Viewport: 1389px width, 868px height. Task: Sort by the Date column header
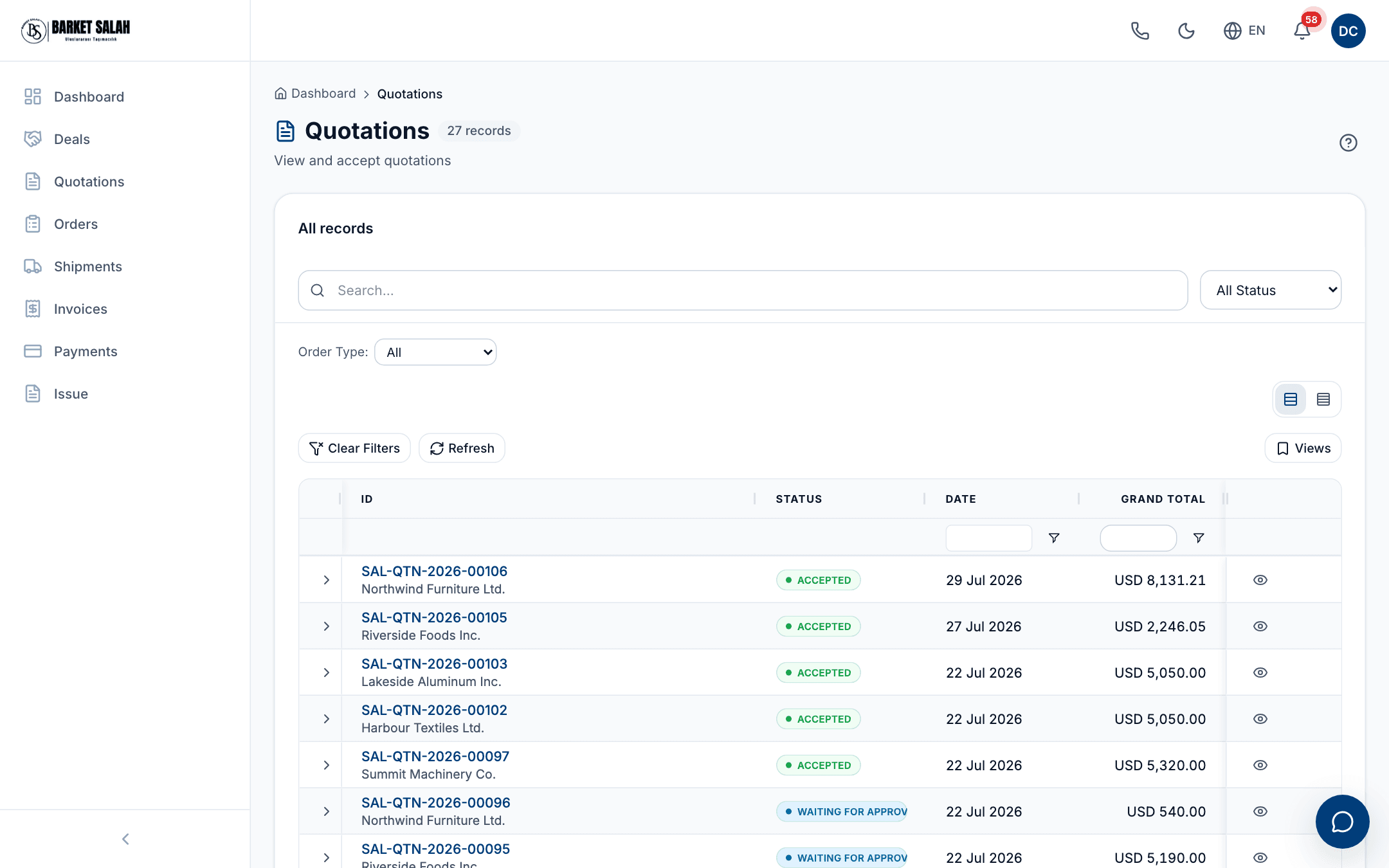961,499
